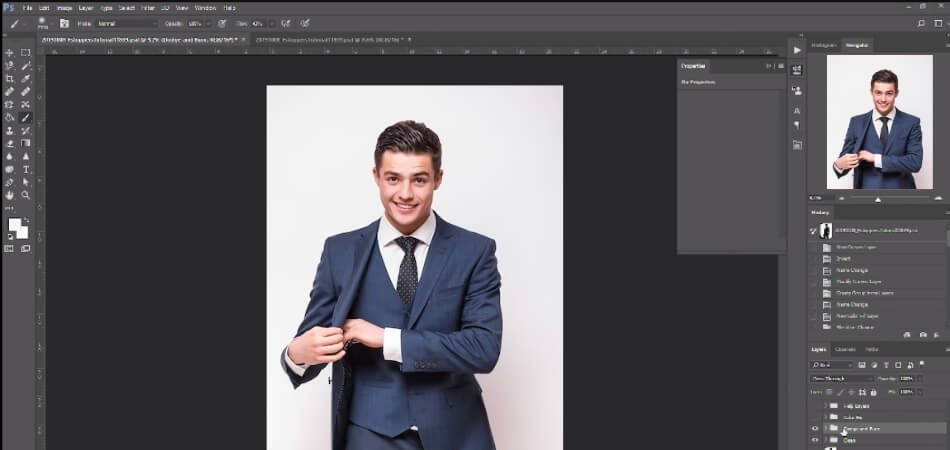Select Create Group from Layers history state

click(865, 293)
